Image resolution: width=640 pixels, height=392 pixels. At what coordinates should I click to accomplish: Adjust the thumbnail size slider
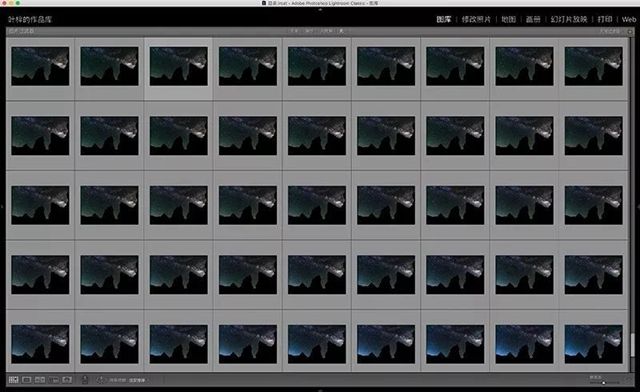click(x=604, y=383)
